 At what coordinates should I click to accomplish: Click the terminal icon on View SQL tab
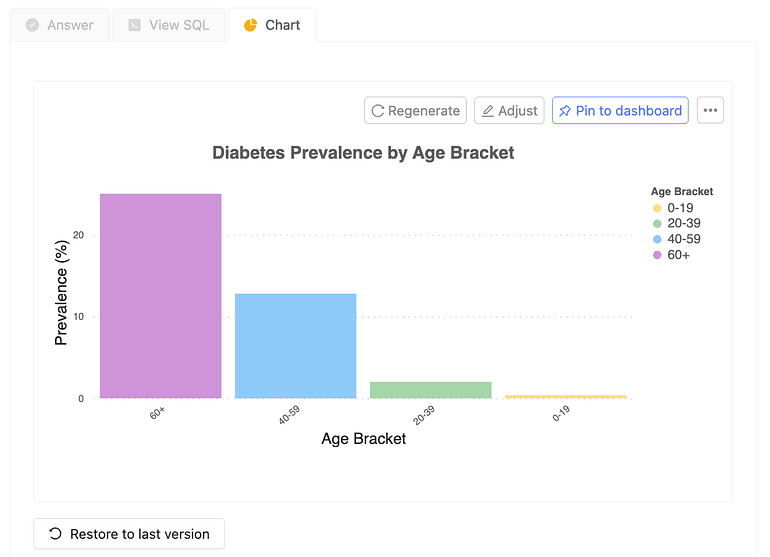click(x=134, y=25)
